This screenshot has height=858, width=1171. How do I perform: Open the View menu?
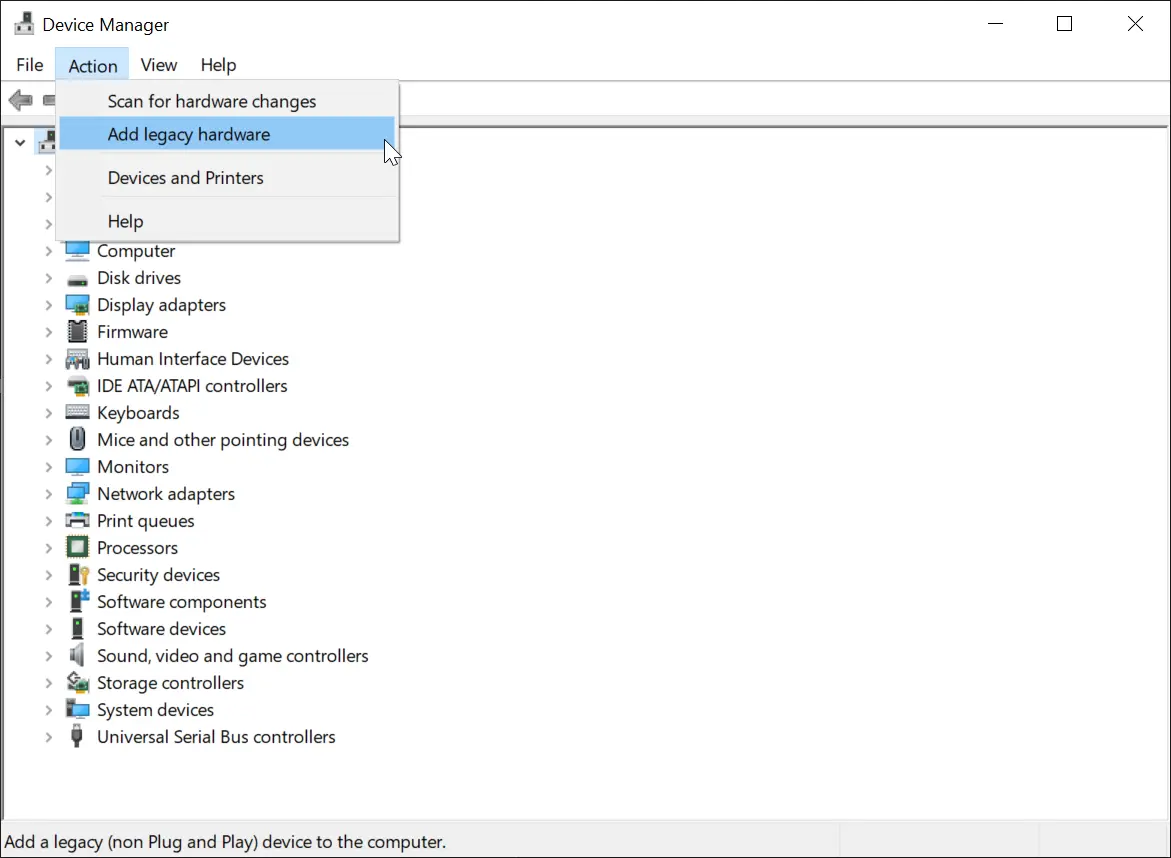click(x=159, y=65)
